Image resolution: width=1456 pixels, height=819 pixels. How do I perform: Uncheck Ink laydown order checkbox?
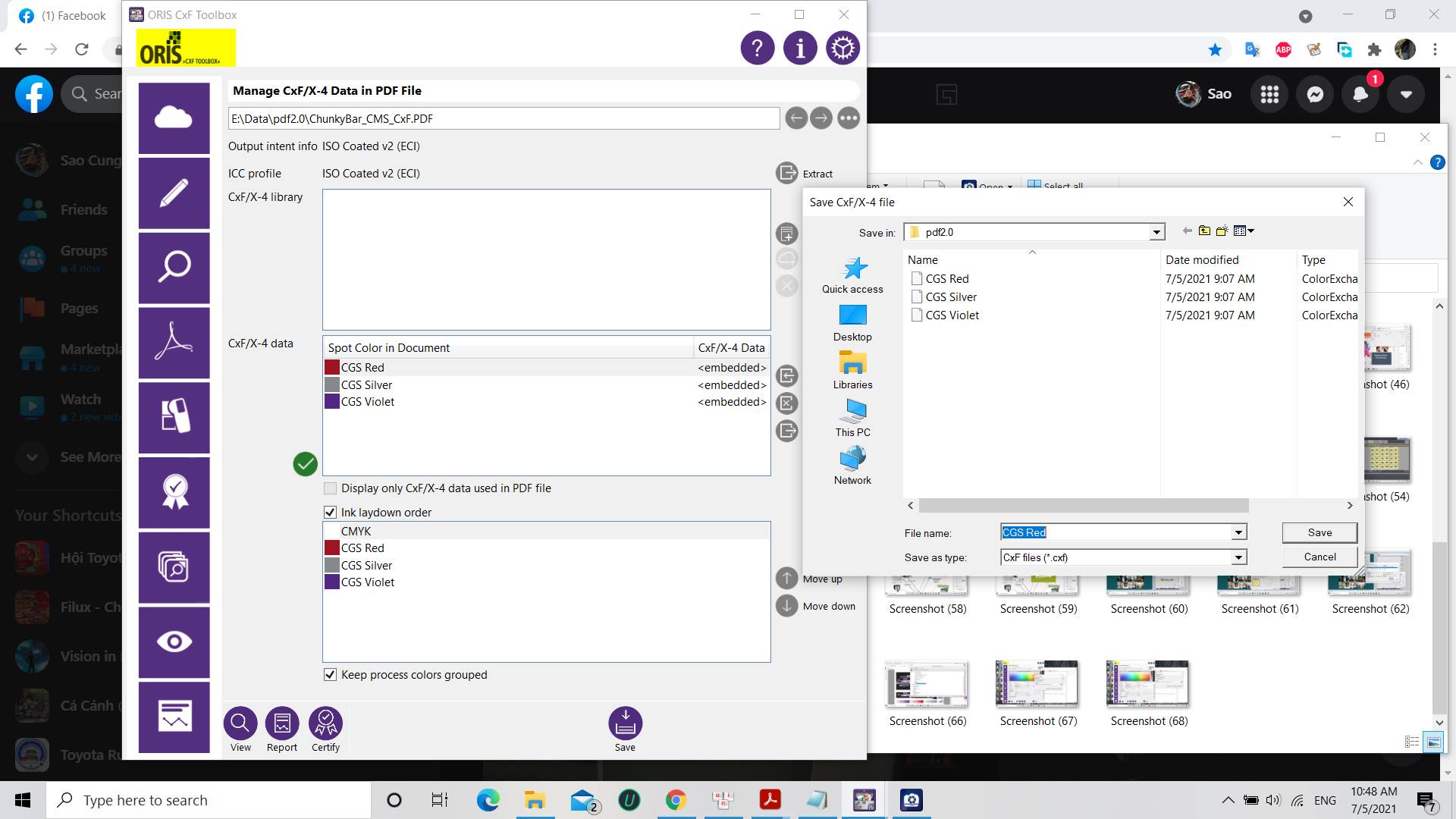click(x=330, y=513)
